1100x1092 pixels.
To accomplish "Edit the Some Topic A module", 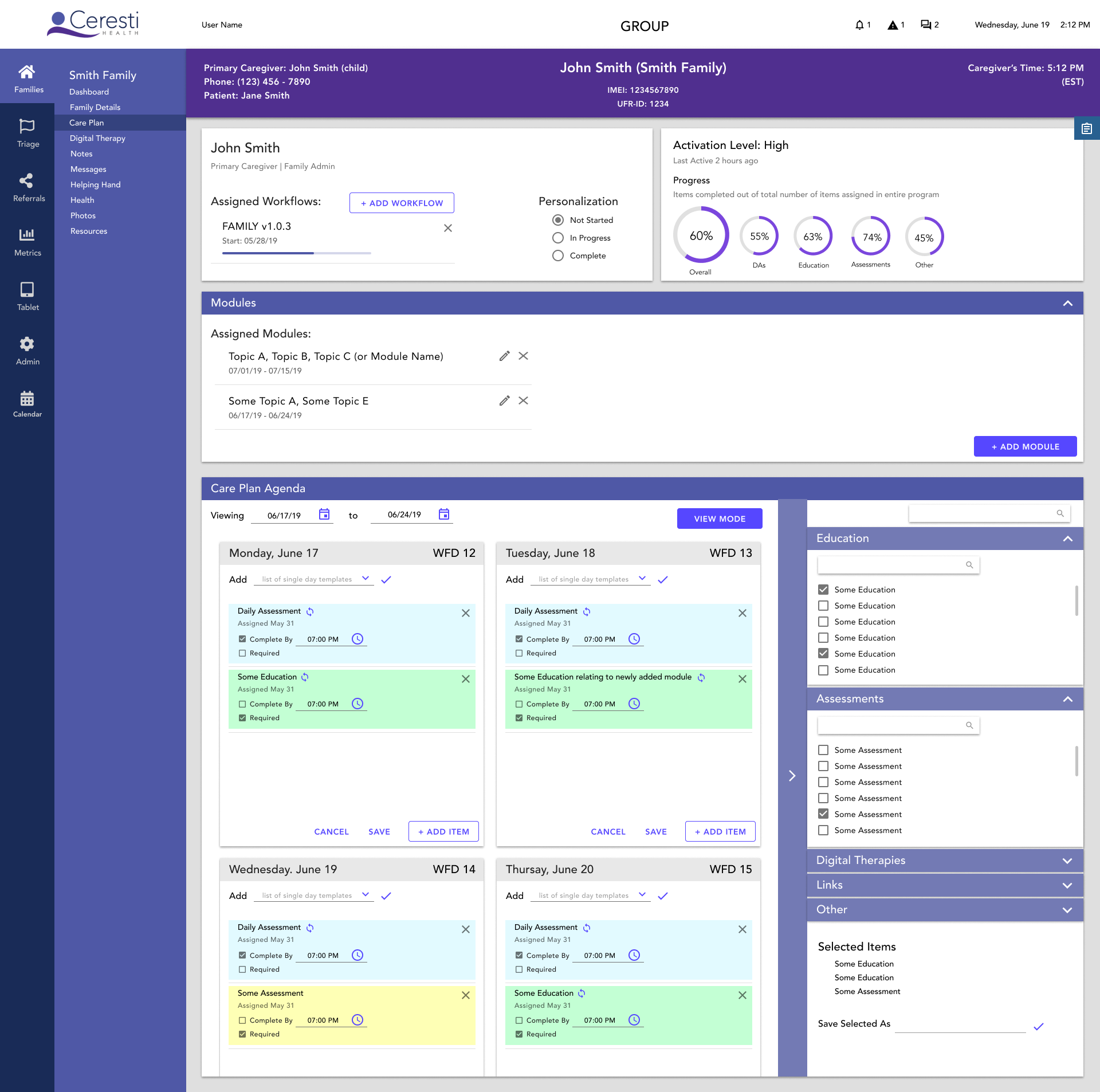I will pyautogui.click(x=504, y=400).
